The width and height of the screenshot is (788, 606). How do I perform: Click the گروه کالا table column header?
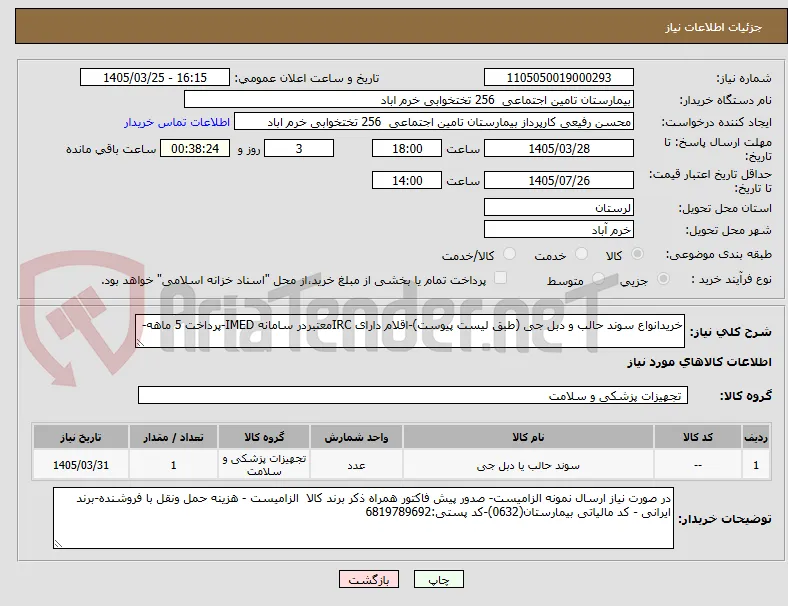coord(264,437)
